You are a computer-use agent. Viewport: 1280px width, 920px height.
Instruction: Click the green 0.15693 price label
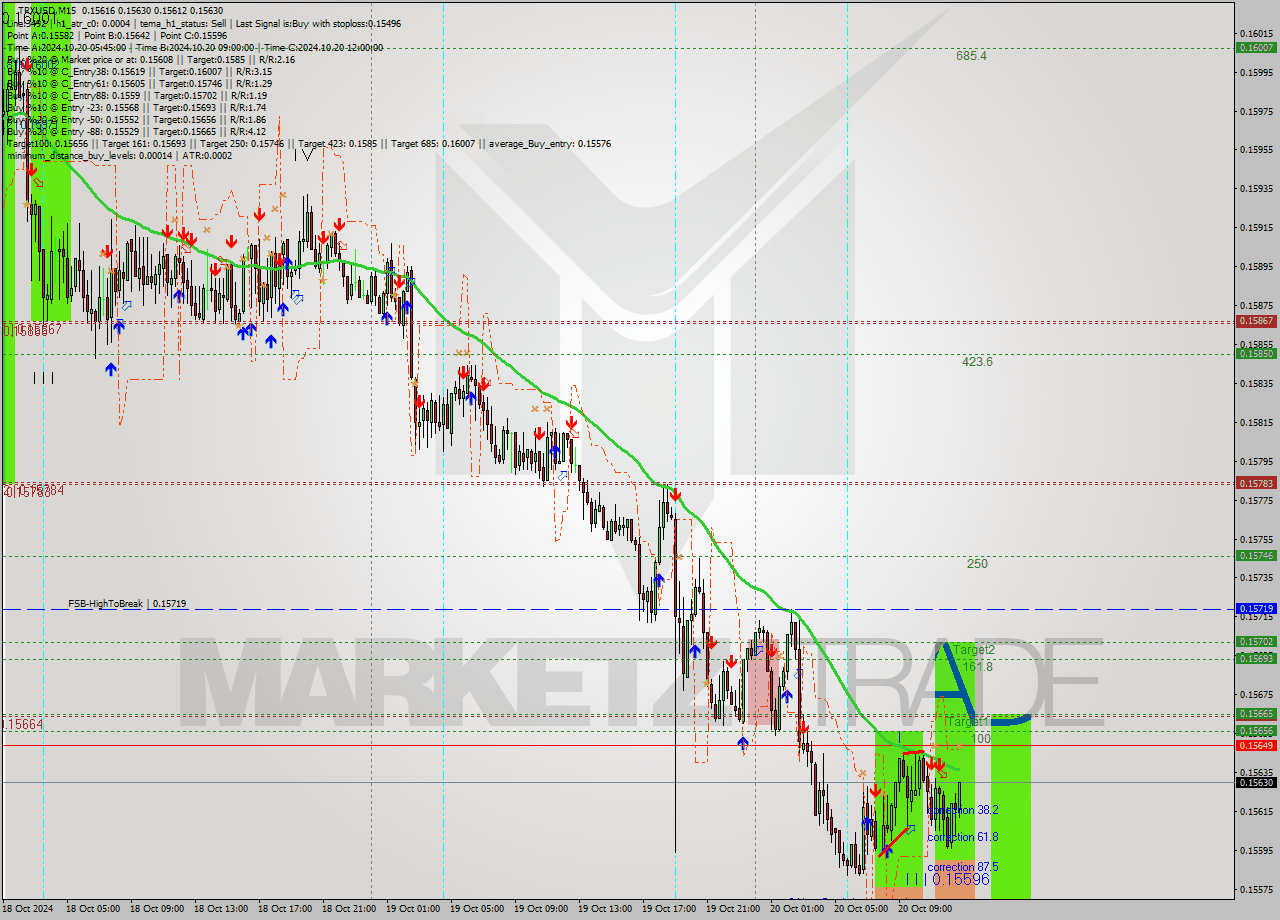coord(1256,658)
